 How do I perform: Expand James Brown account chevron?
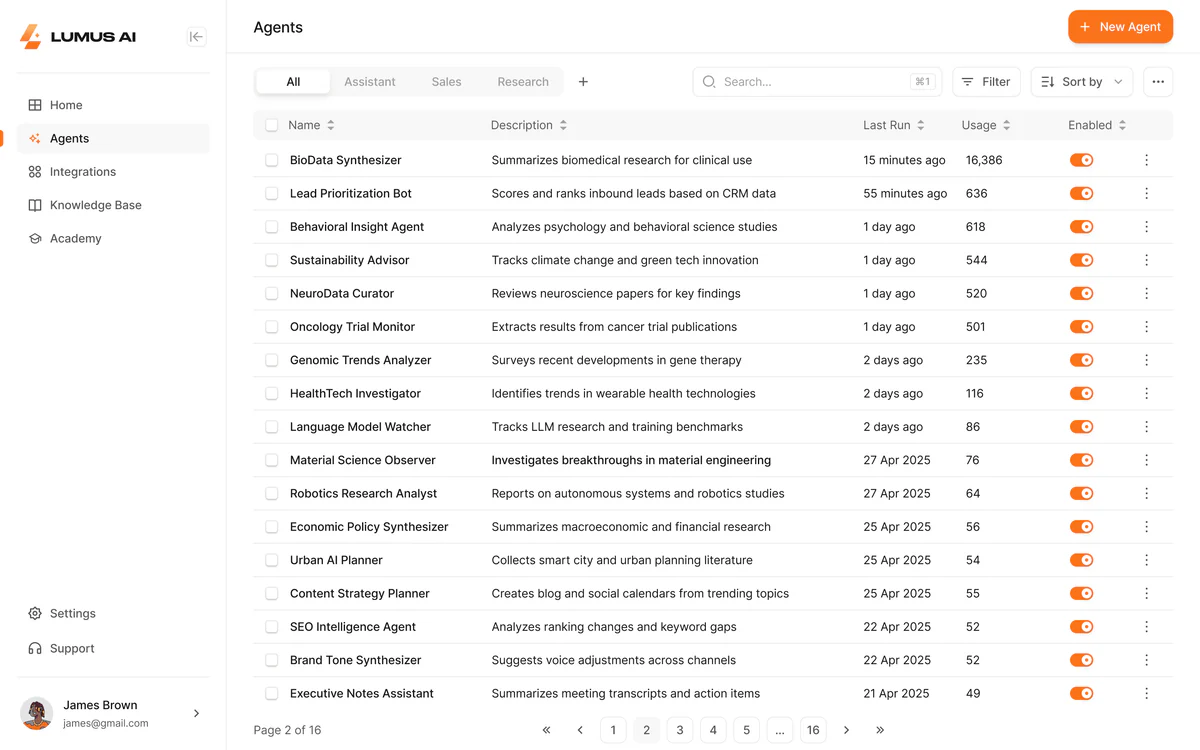(x=196, y=713)
